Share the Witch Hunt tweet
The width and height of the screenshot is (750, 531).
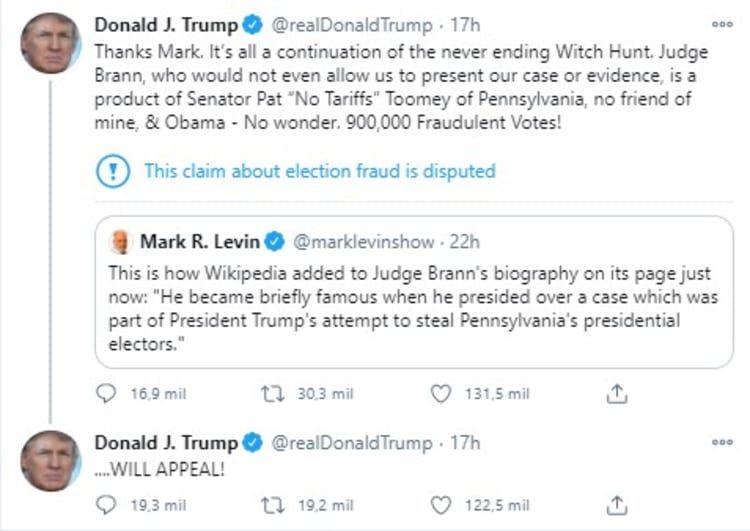tap(617, 394)
